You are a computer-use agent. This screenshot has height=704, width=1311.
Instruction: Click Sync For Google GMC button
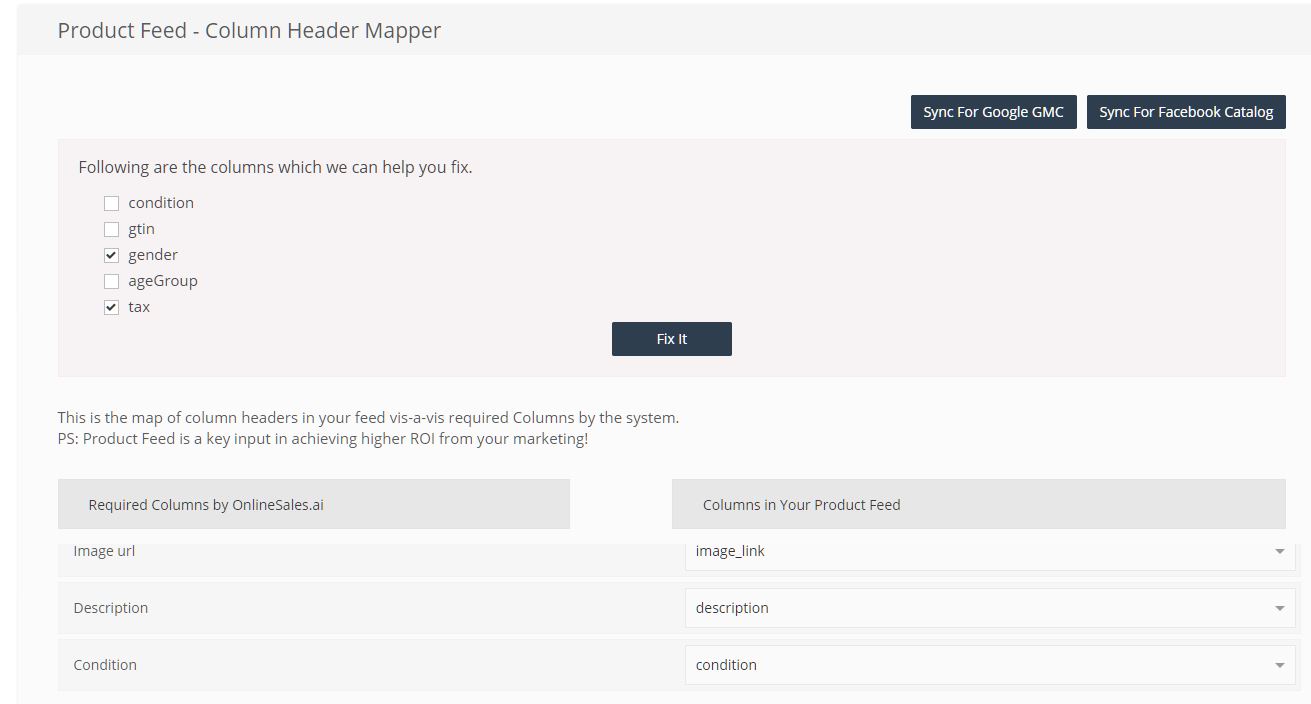(993, 112)
